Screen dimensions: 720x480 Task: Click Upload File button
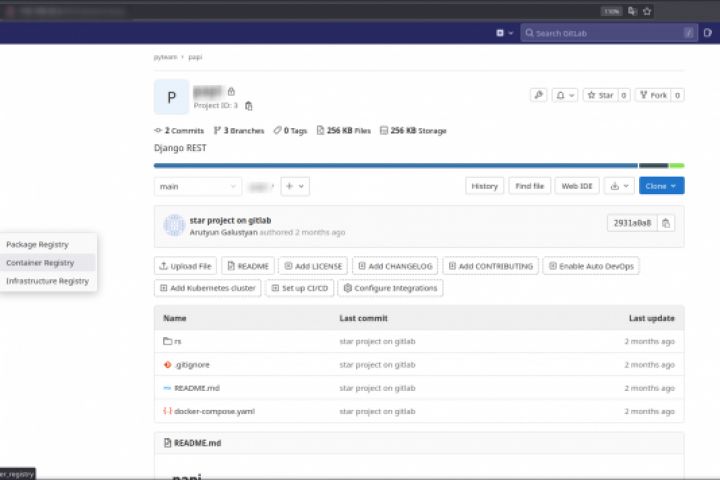[x=185, y=266]
